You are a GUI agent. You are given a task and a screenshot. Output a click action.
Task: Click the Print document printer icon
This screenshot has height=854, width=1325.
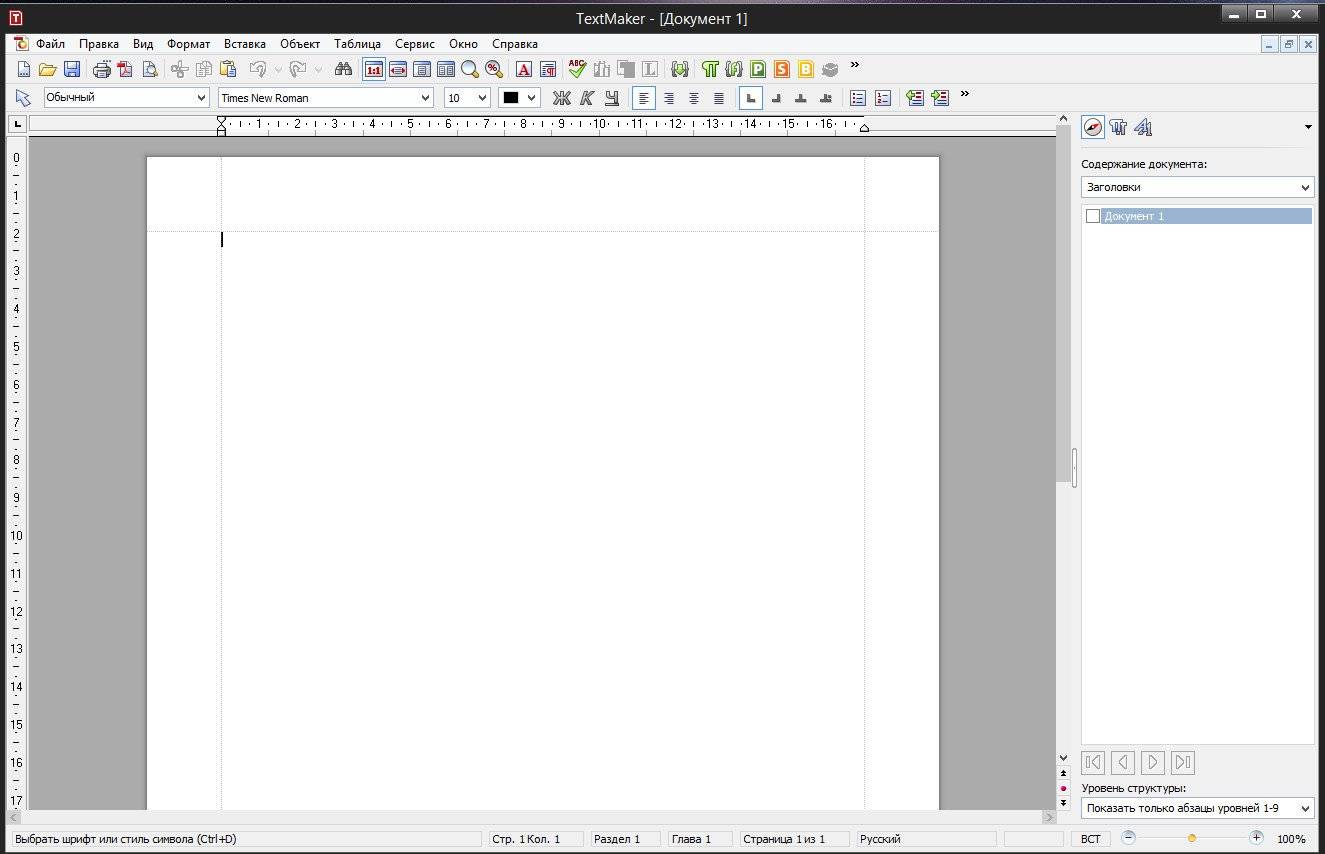coord(102,69)
